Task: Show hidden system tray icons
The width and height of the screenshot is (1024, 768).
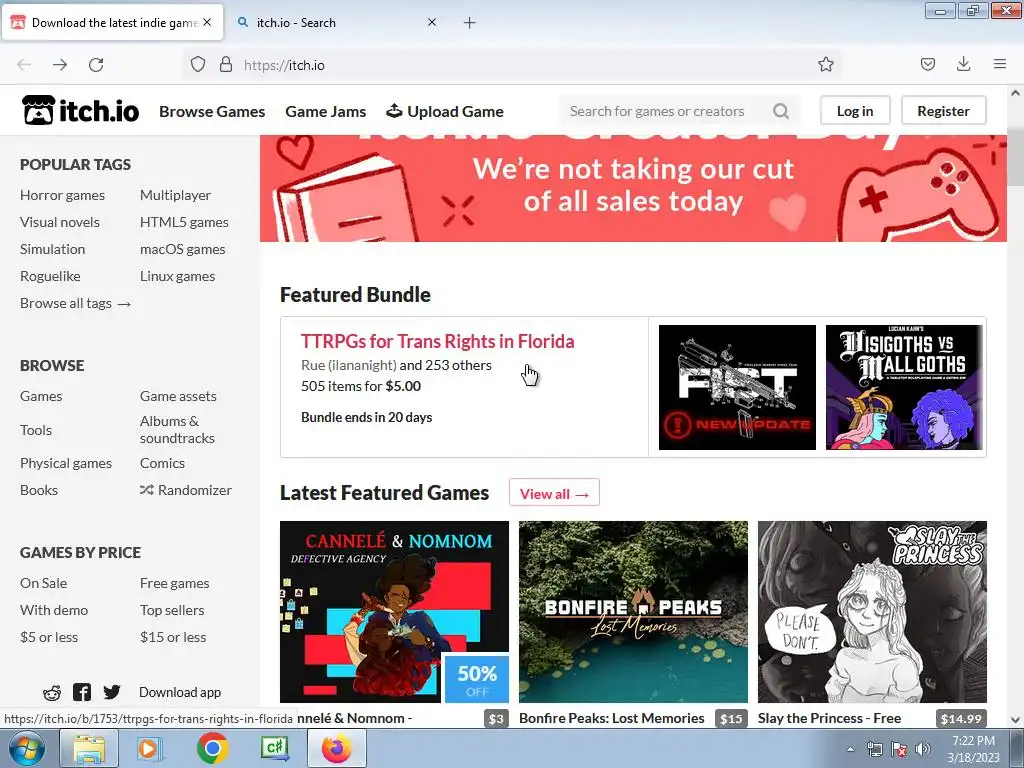Action: [850, 749]
